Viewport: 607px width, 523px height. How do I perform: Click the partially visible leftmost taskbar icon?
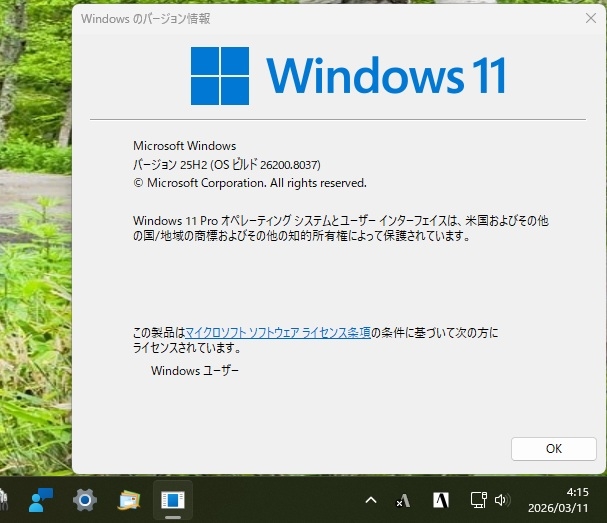coord(3,500)
